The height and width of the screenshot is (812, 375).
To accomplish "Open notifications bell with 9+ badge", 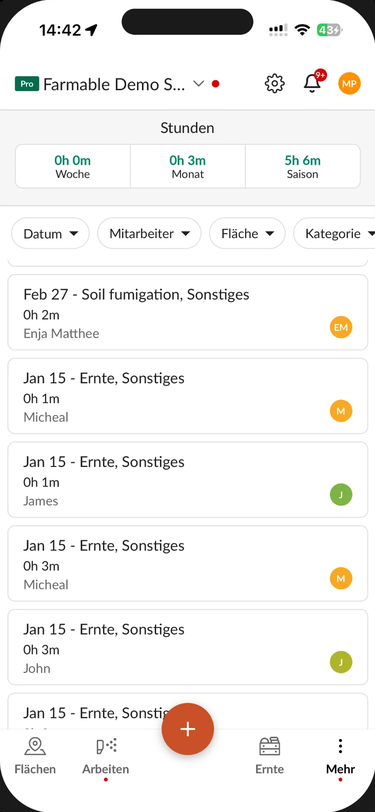I will tap(313, 82).
